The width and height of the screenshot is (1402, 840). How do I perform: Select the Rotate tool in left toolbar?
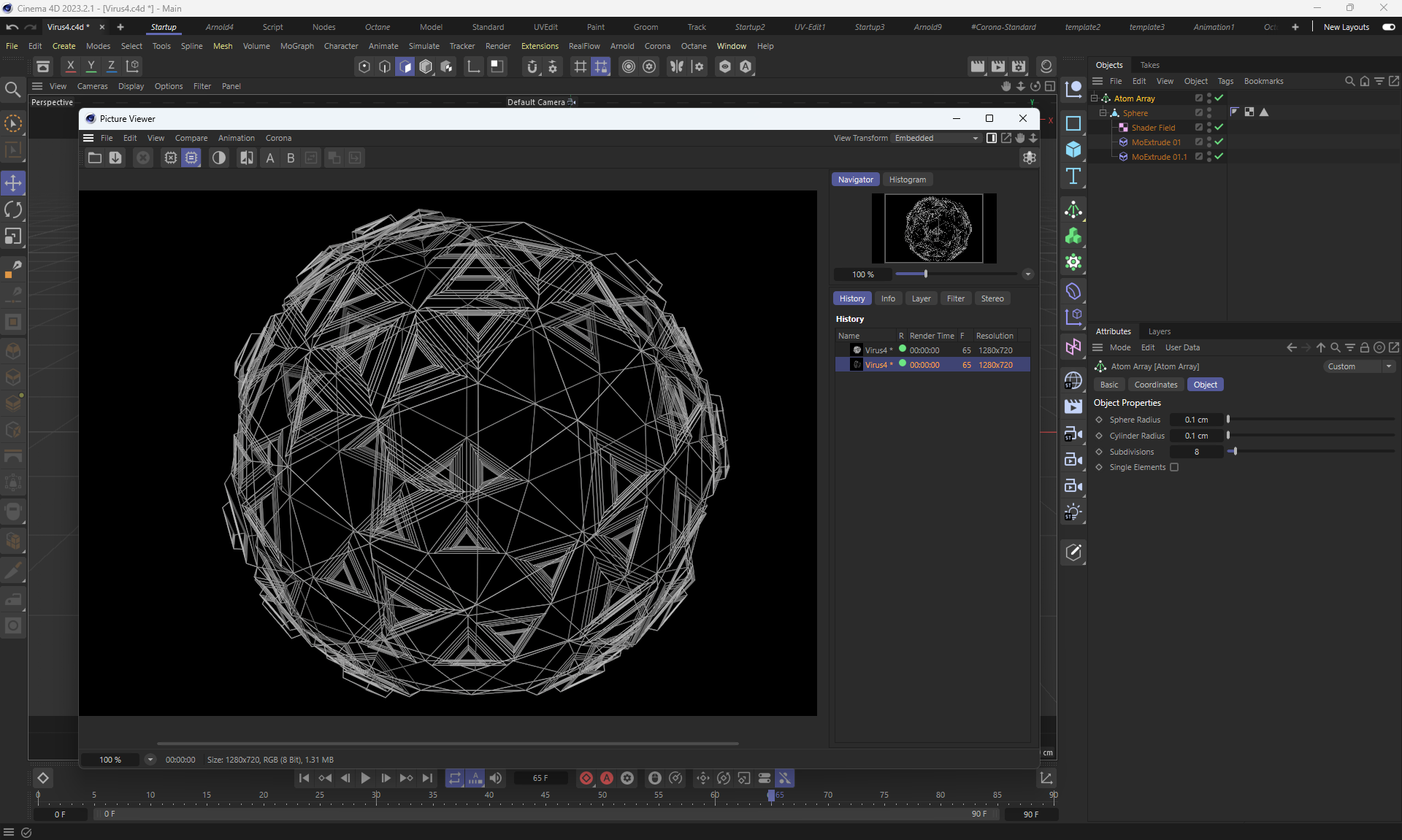[x=13, y=210]
